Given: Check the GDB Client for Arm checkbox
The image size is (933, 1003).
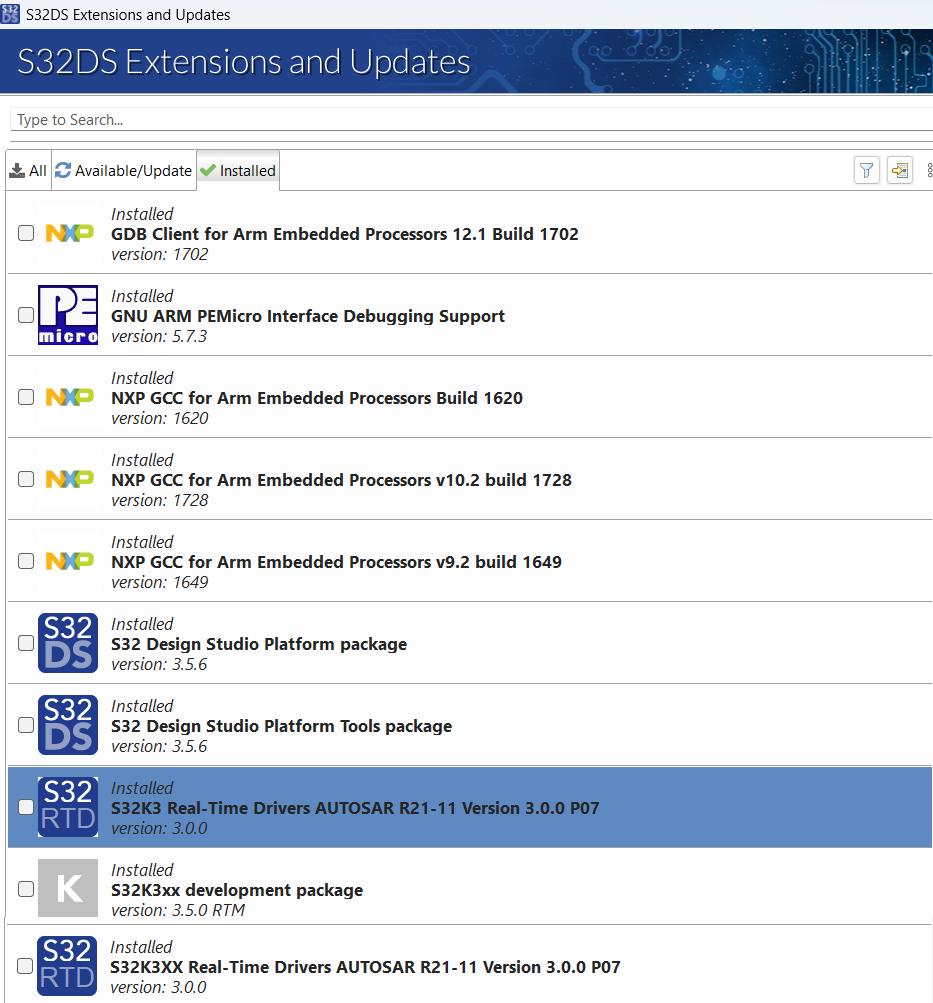Looking at the screenshot, I should 26,232.
